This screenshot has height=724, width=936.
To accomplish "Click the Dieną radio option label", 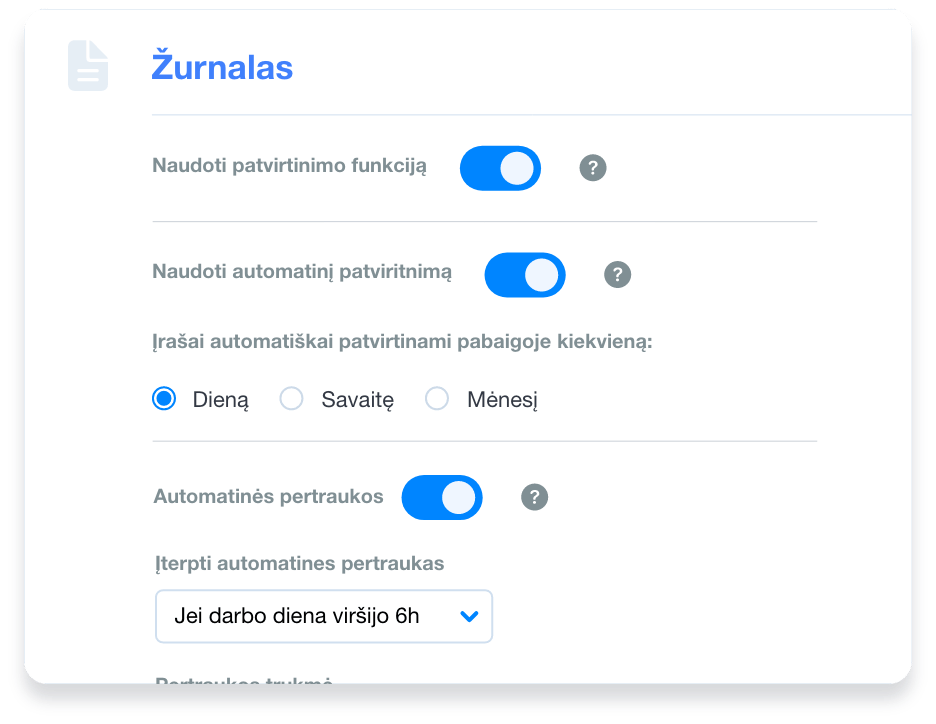I will click(221, 398).
